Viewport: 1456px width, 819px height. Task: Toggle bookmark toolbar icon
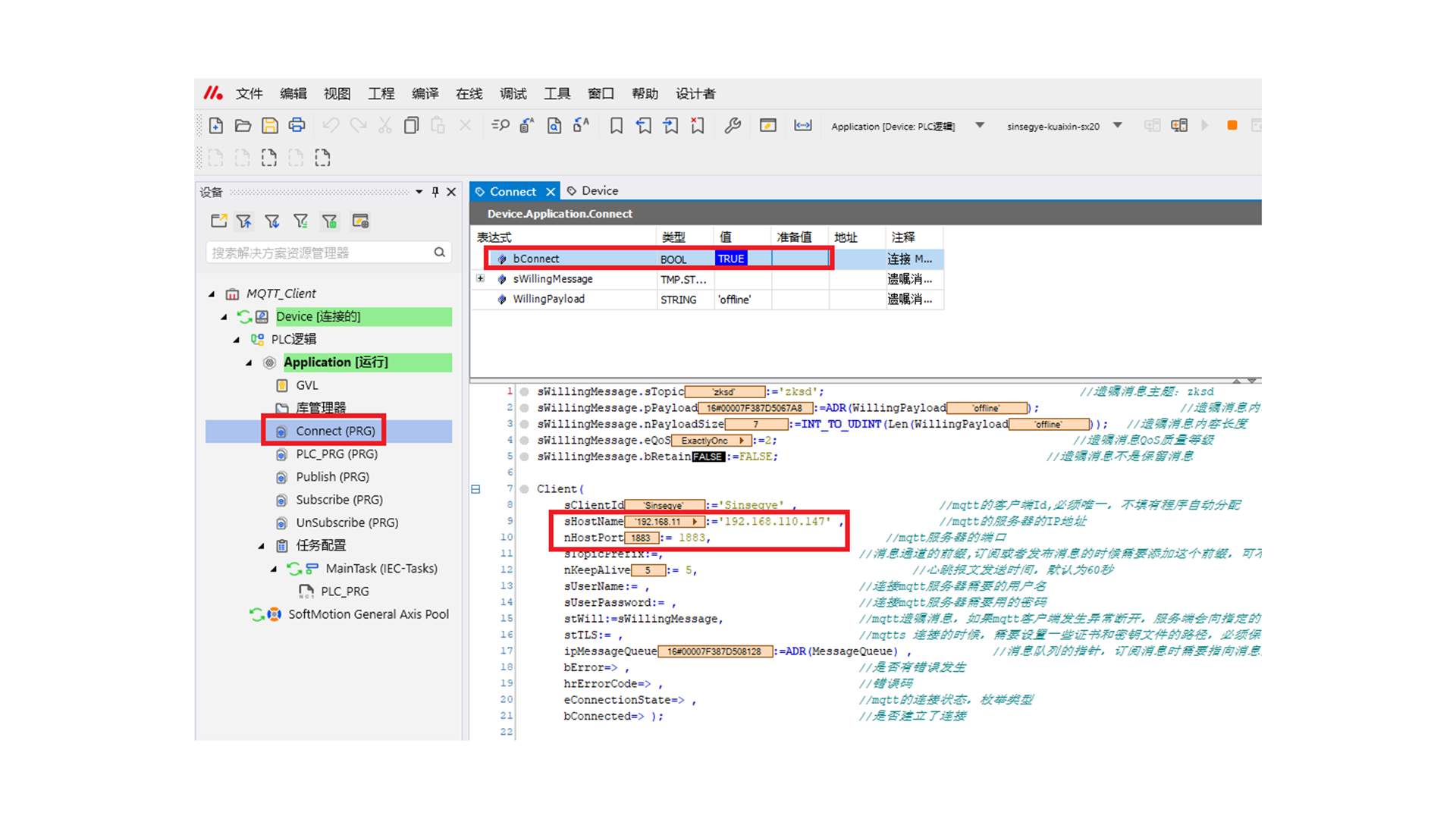(x=617, y=126)
